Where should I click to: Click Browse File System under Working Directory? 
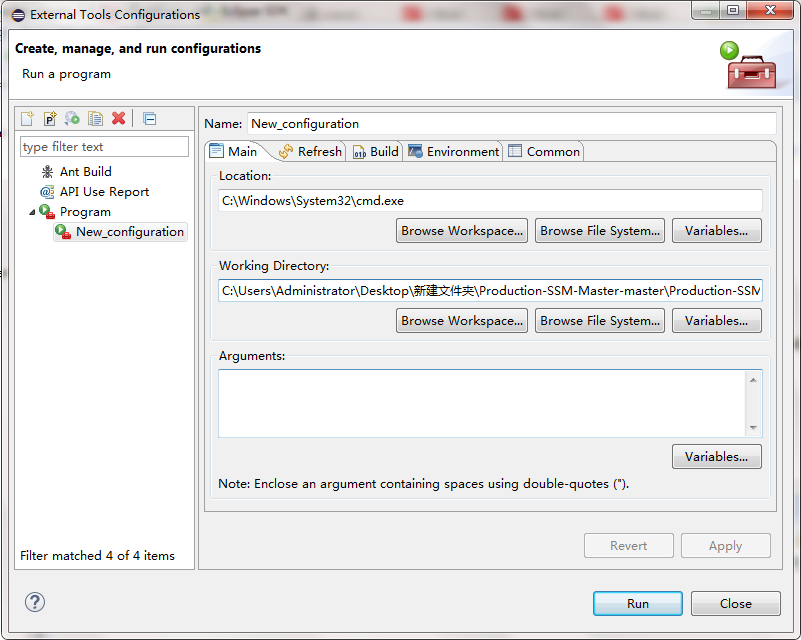600,321
